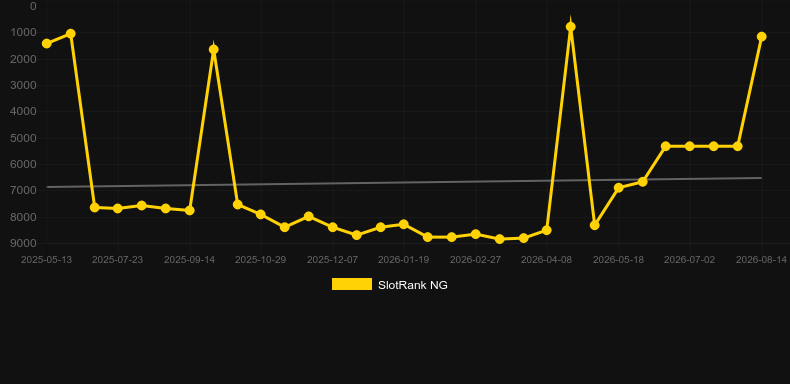This screenshot has height=384, width=790.
Task: Click the 2025-12-07 x-axis date label
Action: point(333,260)
